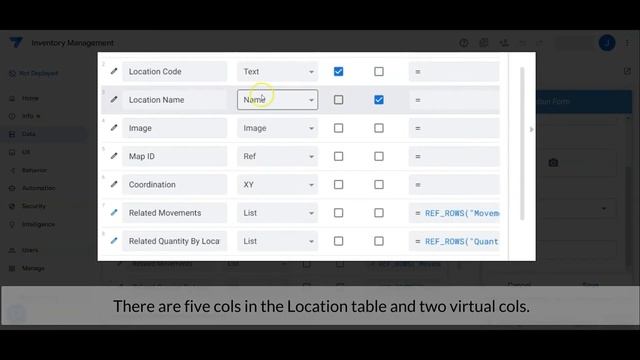Image resolution: width=640 pixels, height=360 pixels.
Task: Uncheck the Key checkbox for Location Code
Action: tap(338, 71)
